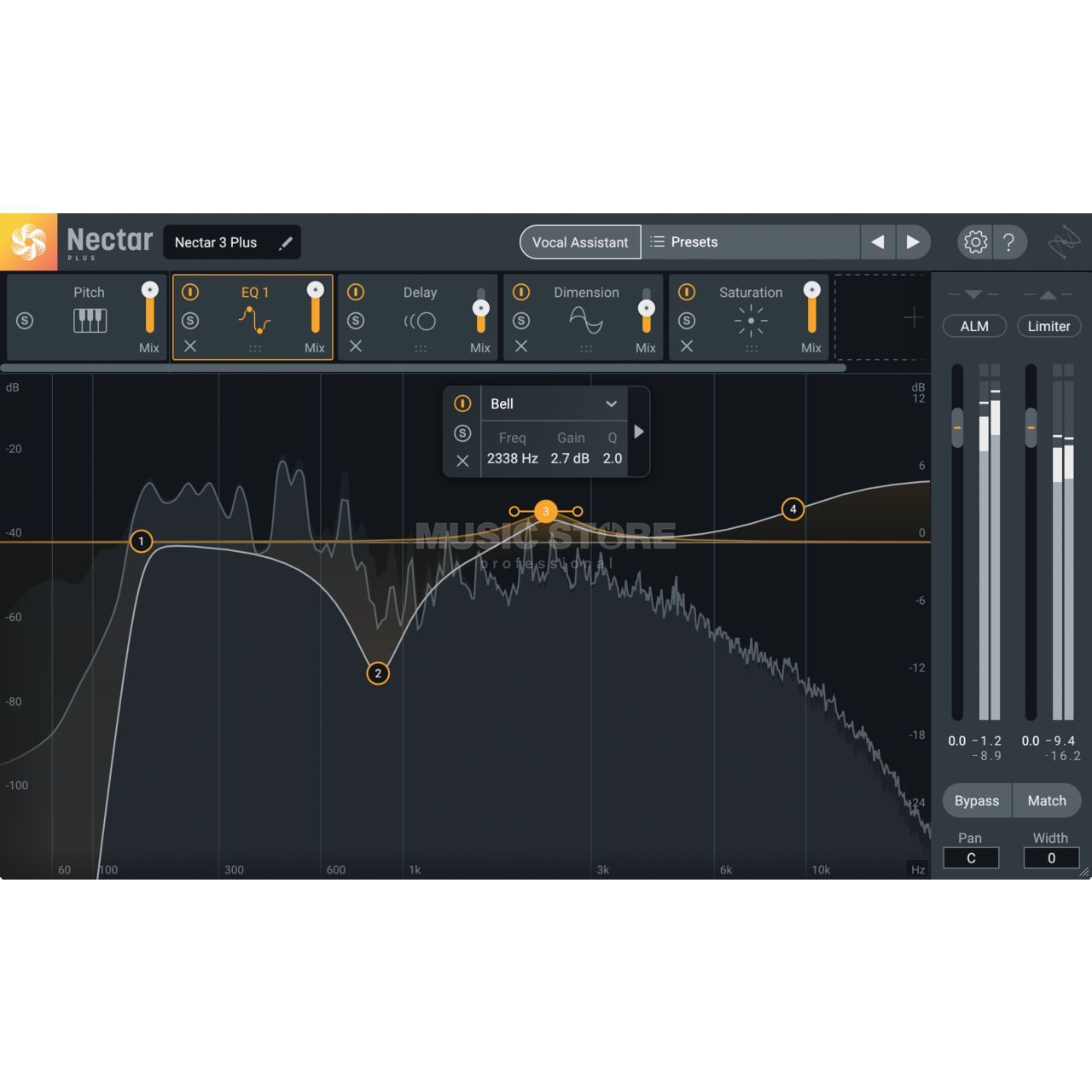Select EQ node 2 on the curve

click(x=378, y=673)
